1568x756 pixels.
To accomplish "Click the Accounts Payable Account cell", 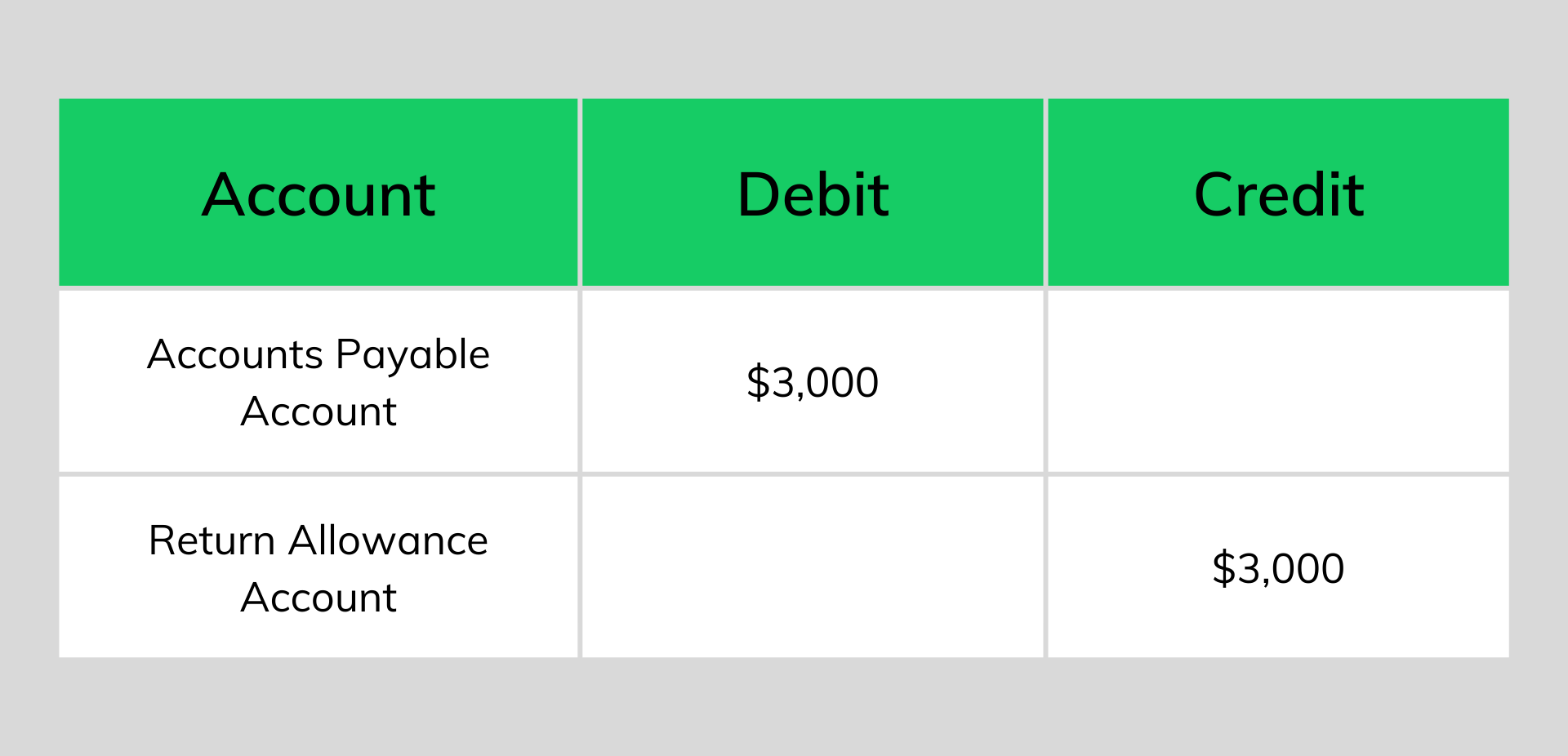I will point(318,381).
